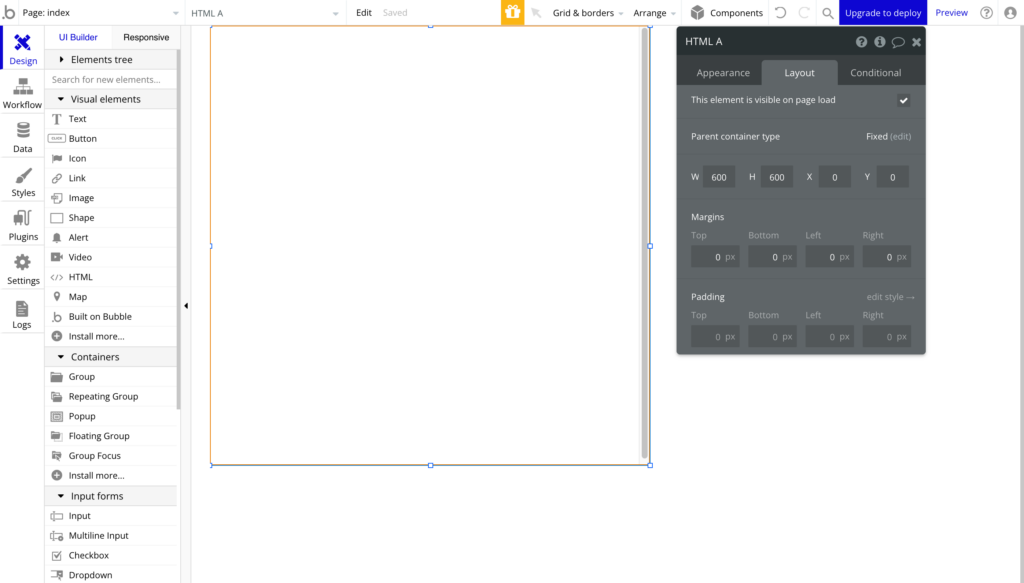Image resolution: width=1024 pixels, height=583 pixels.
Task: Click the search magnifier icon in the top bar
Action: point(827,13)
